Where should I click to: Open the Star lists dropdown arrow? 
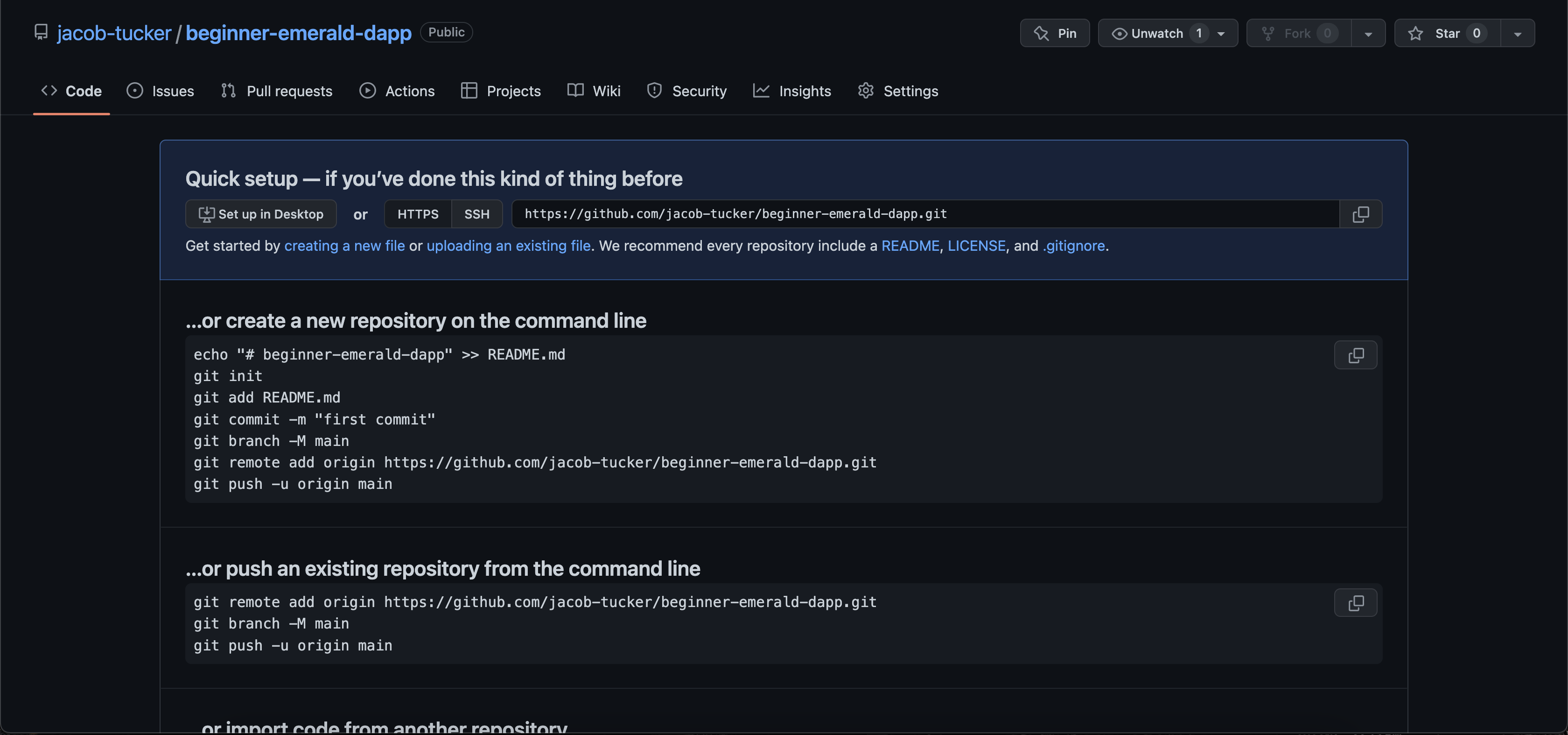(x=1518, y=34)
